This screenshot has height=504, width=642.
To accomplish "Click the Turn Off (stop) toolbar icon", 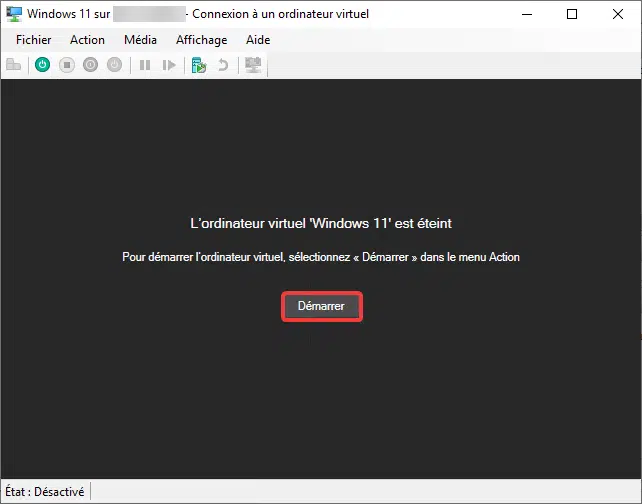I will (x=67, y=65).
